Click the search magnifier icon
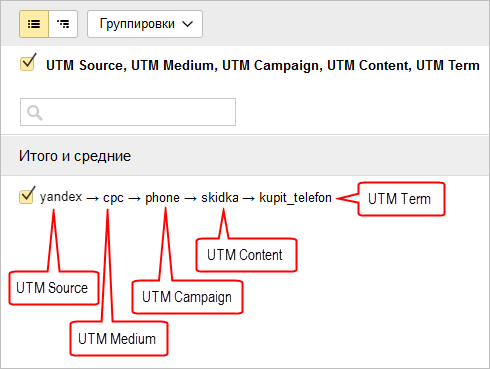Viewport: 490px width, 369px height. pyautogui.click(x=35, y=113)
